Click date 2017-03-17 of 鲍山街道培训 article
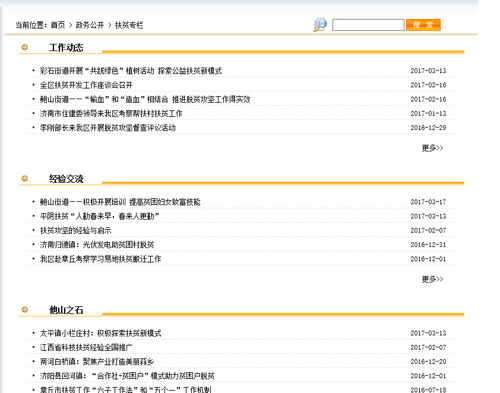Image resolution: width=500 pixels, height=393 pixels. pos(428,202)
